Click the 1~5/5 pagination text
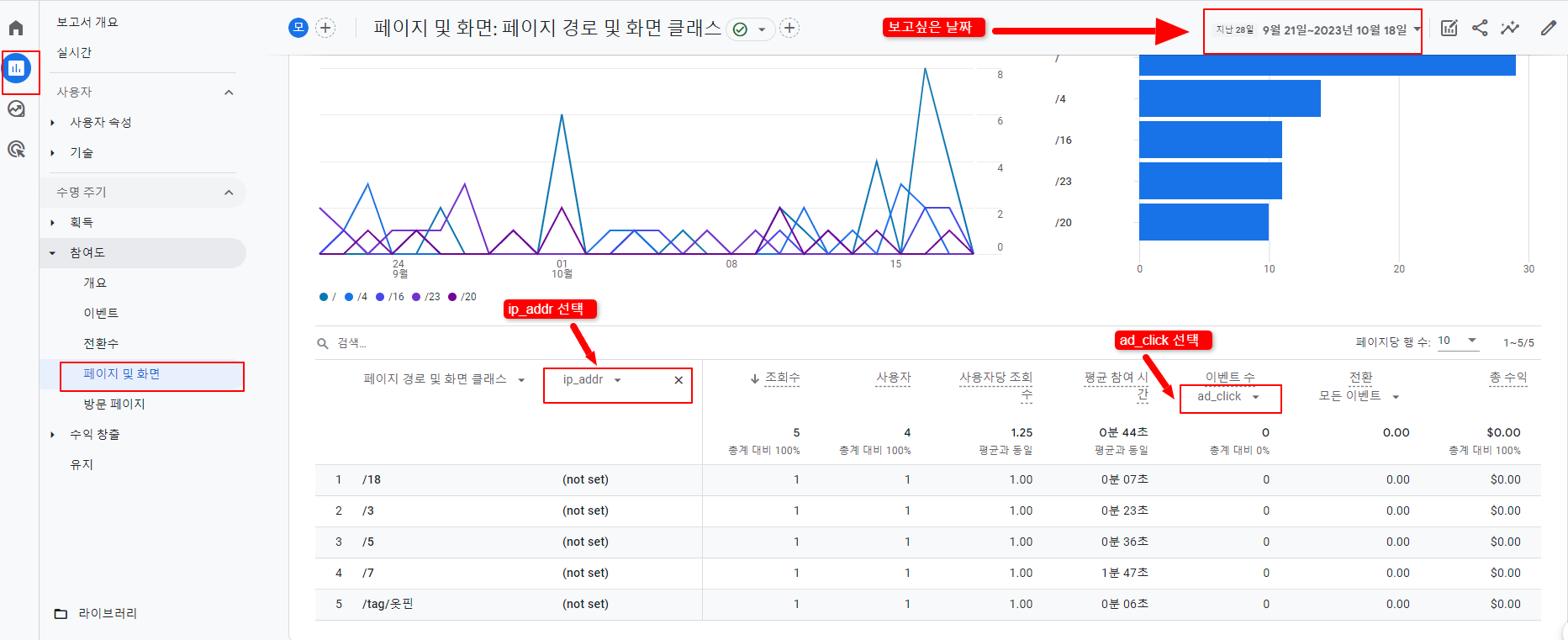Screen dimensions: 1568x640 [x=1518, y=342]
